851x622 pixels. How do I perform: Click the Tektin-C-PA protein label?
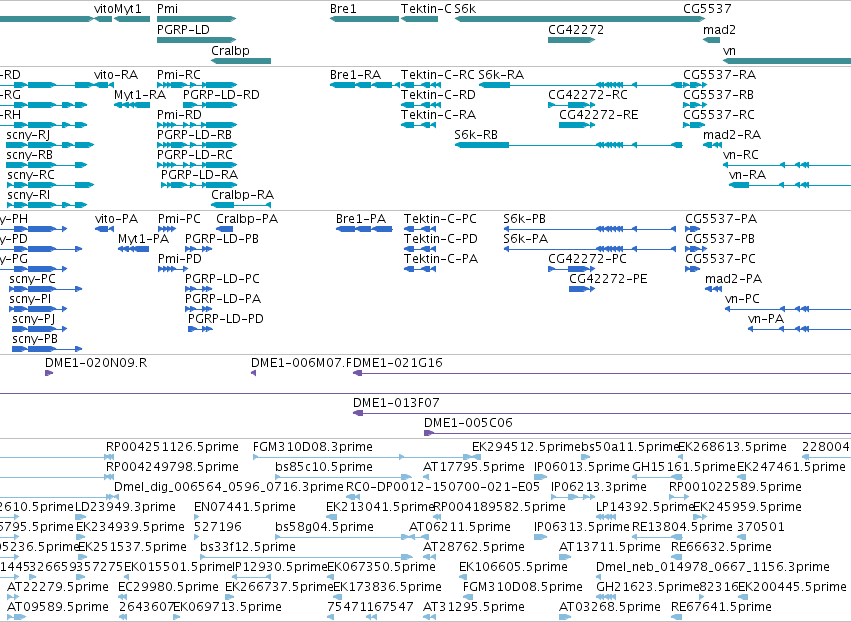point(441,259)
